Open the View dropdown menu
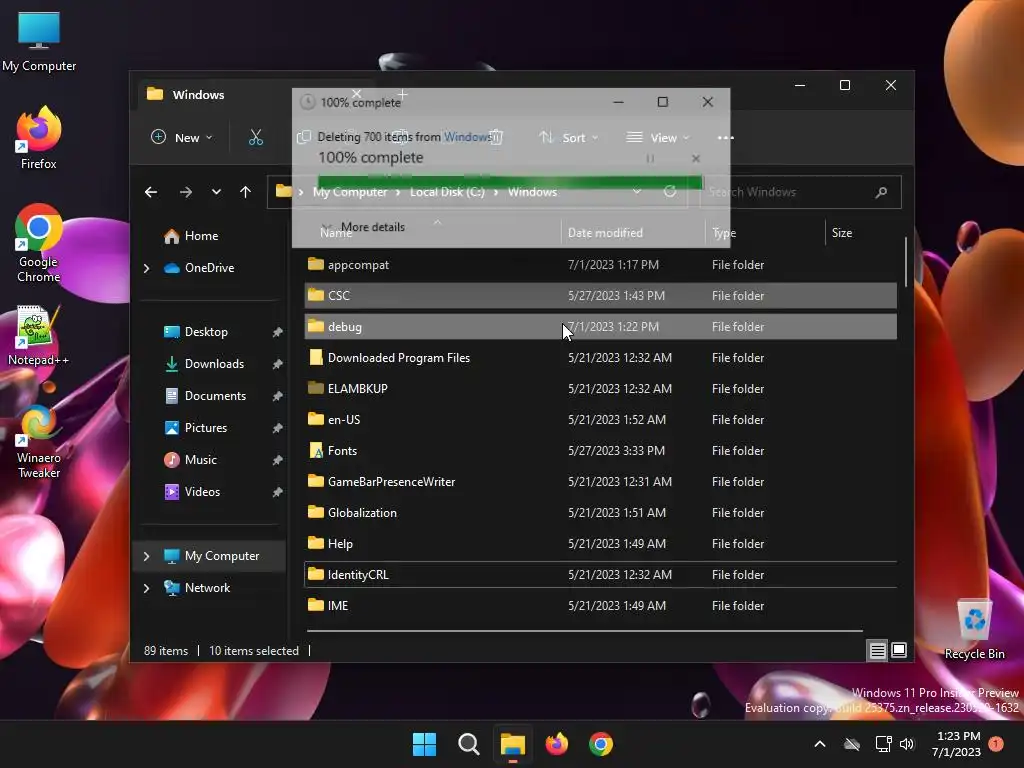1024x768 pixels. point(657,137)
